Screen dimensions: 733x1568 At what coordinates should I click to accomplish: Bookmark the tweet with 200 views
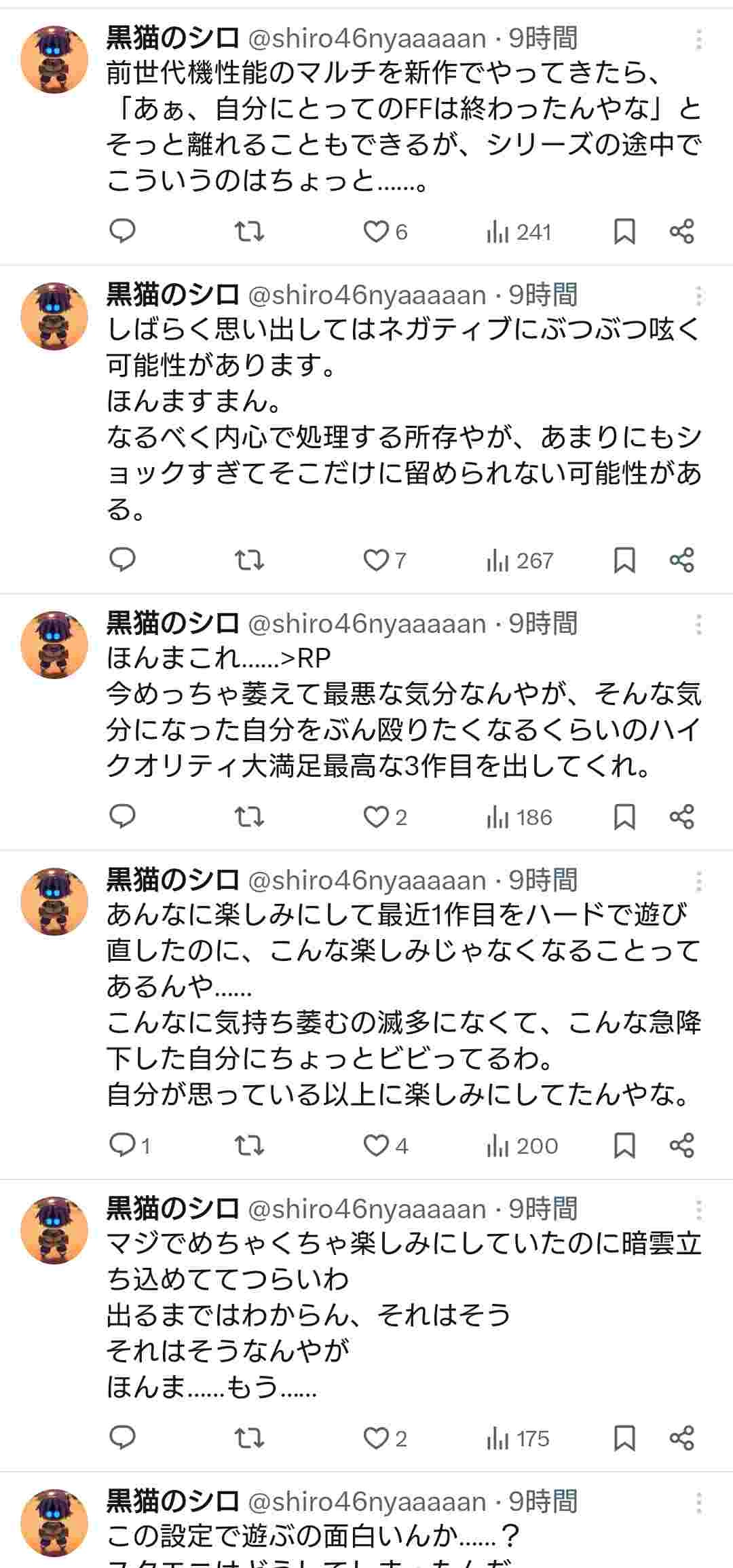624,1146
